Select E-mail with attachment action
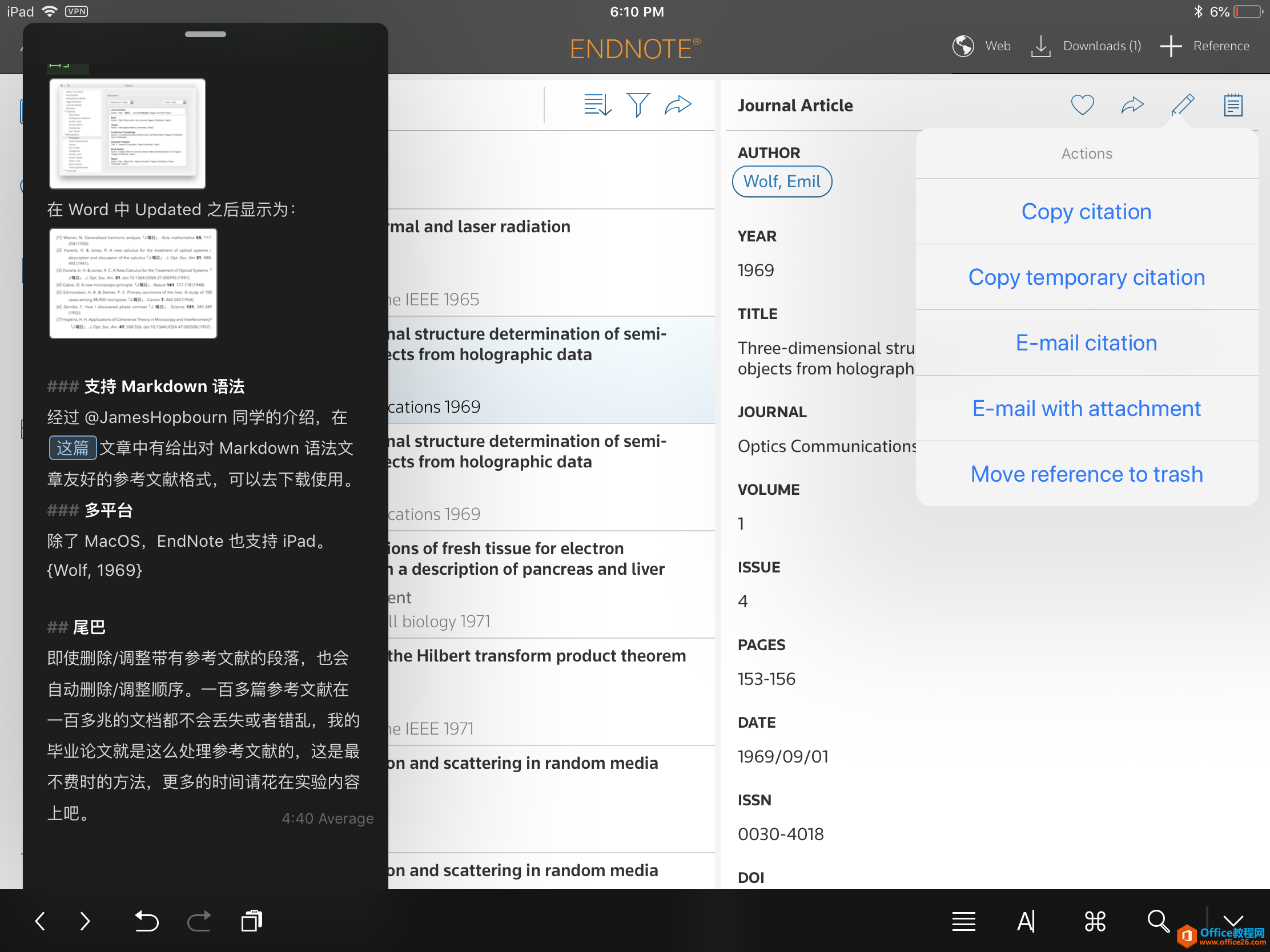 click(1086, 409)
